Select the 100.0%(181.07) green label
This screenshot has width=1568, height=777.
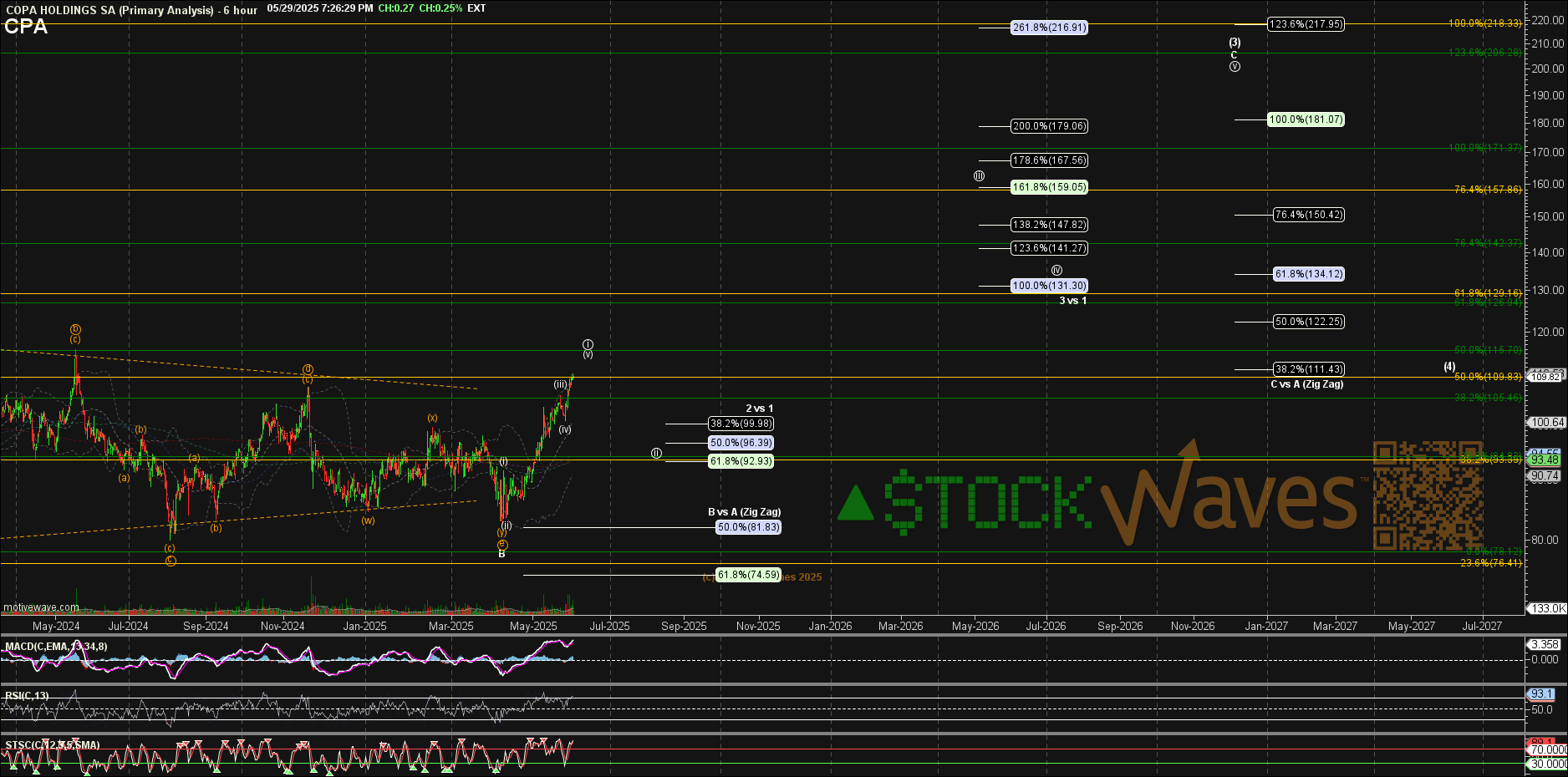[1306, 119]
